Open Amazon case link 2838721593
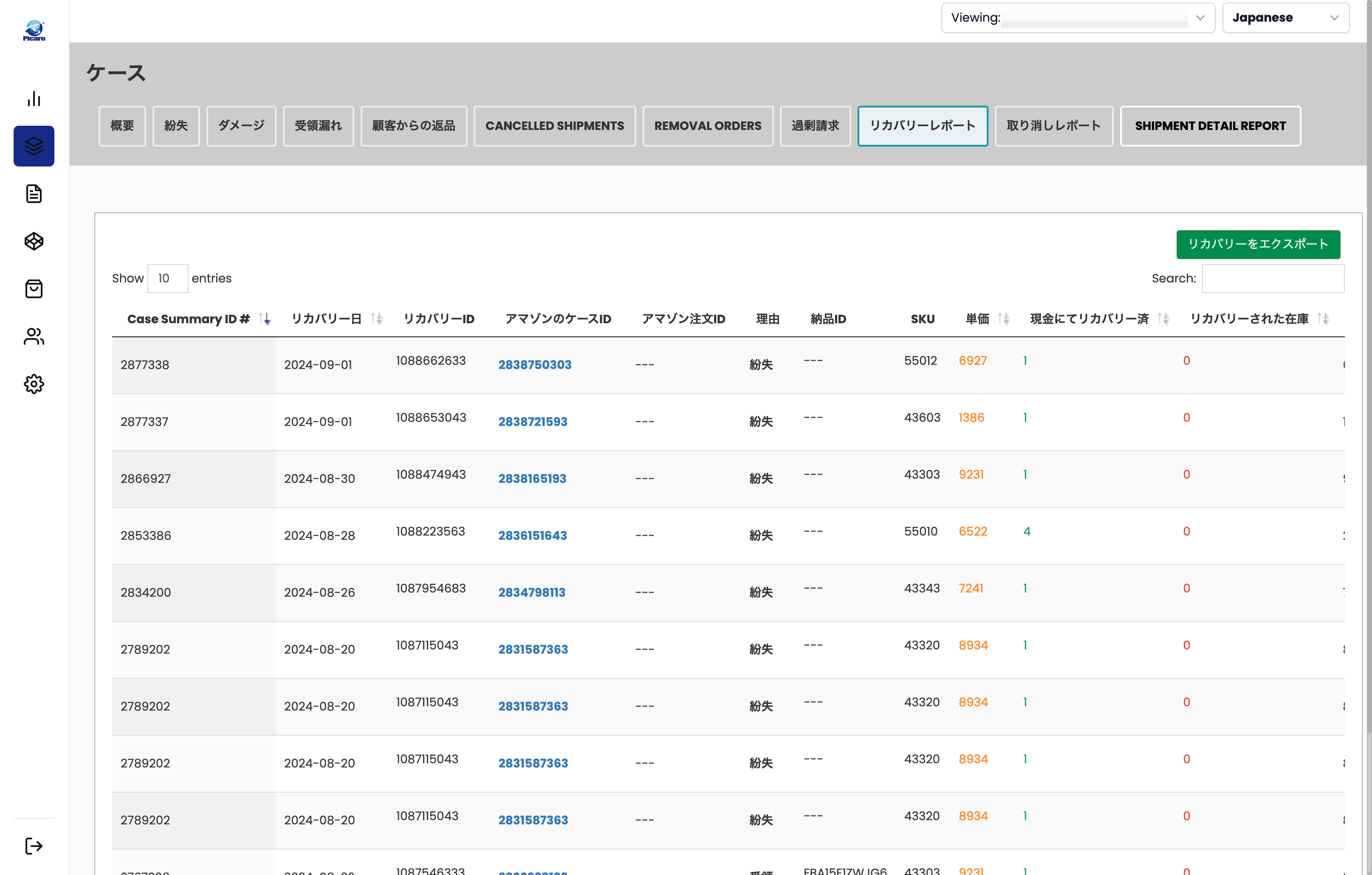The image size is (1372, 875). point(532,421)
